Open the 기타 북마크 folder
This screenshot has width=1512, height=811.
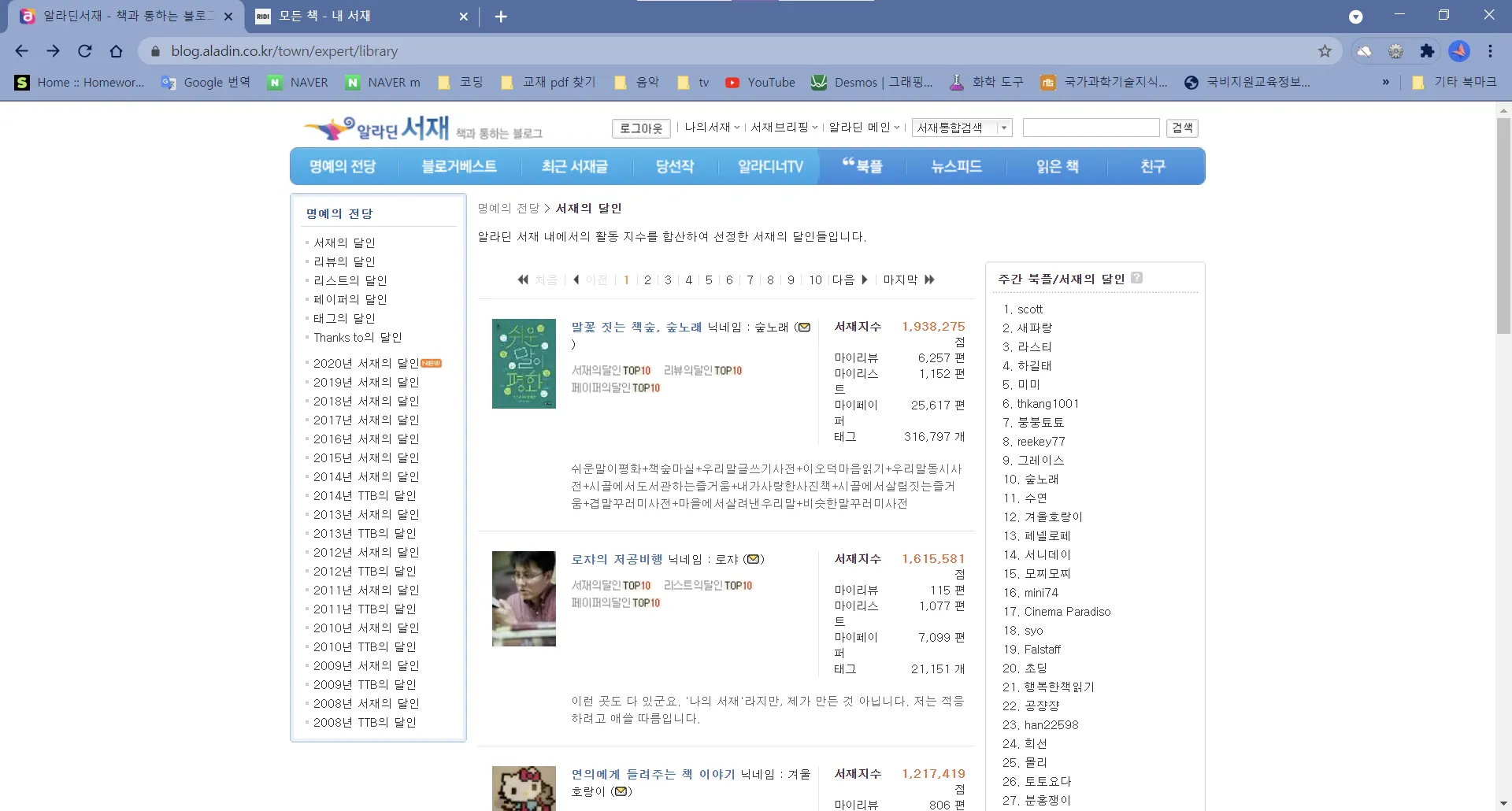coord(1454,82)
